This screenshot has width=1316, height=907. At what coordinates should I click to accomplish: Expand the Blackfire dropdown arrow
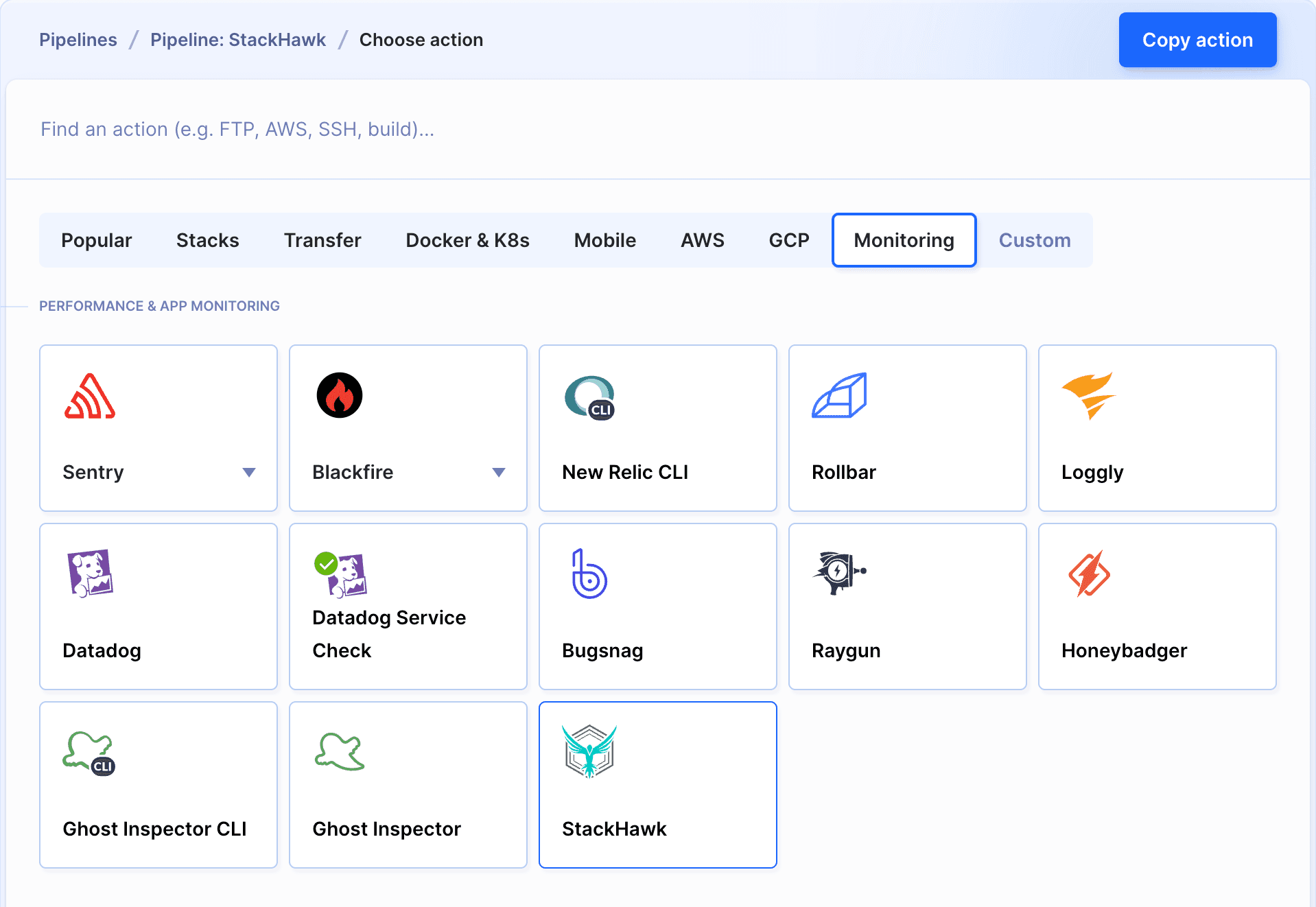coord(499,472)
